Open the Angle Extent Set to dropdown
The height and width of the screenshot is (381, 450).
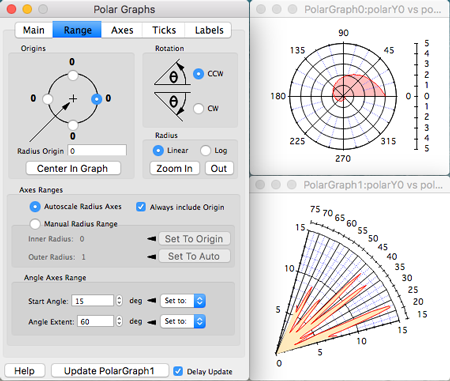(183, 321)
